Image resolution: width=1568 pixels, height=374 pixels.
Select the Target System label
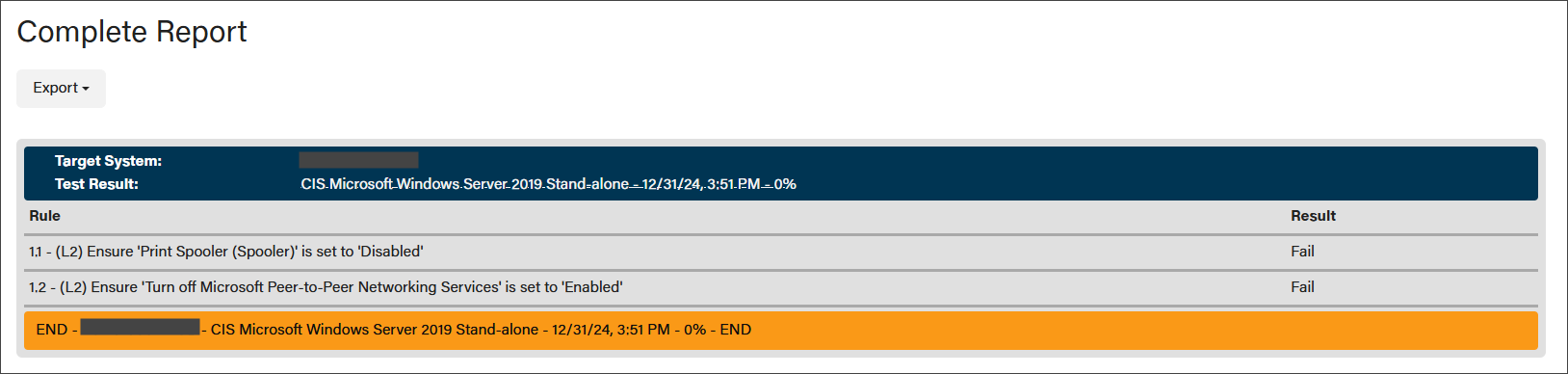tap(108, 161)
